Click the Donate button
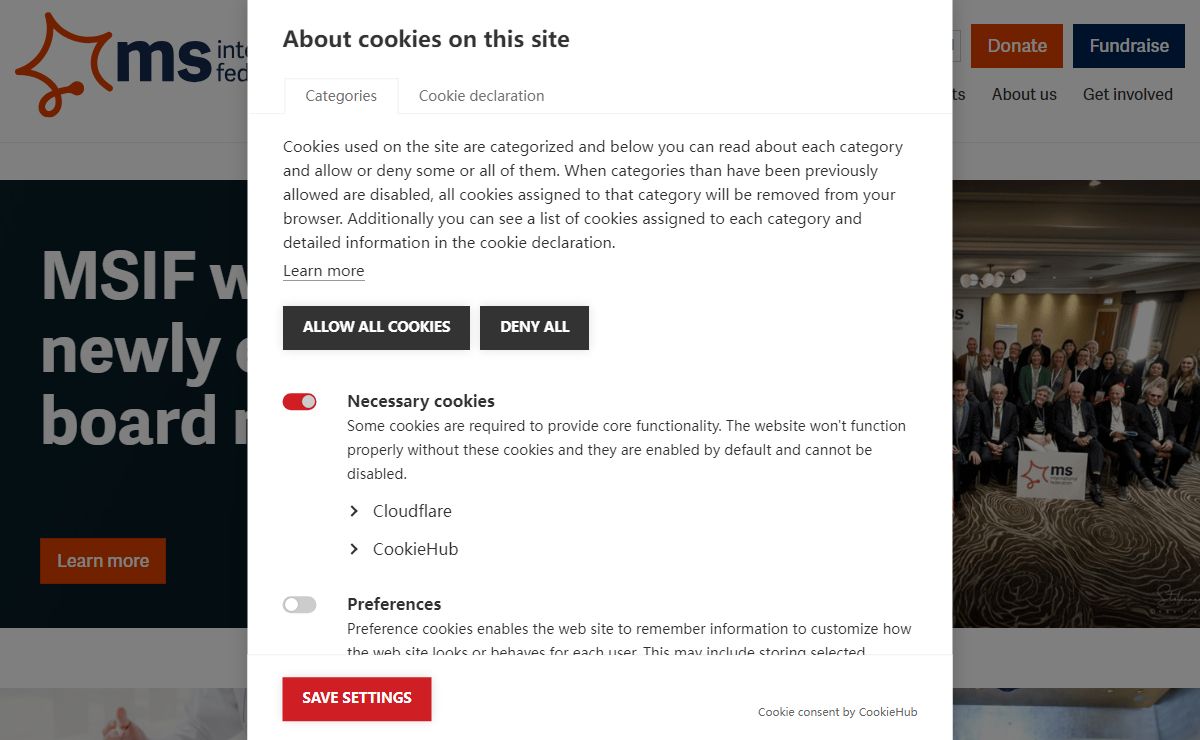The image size is (1200, 740). click(1017, 46)
